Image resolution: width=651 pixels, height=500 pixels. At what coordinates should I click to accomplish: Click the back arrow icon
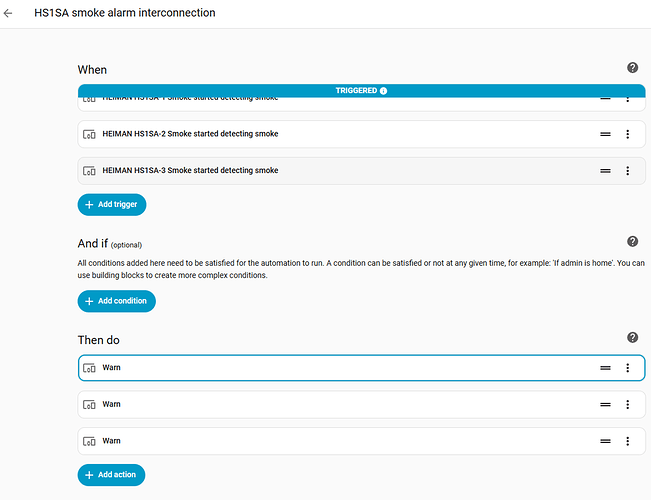(9, 13)
